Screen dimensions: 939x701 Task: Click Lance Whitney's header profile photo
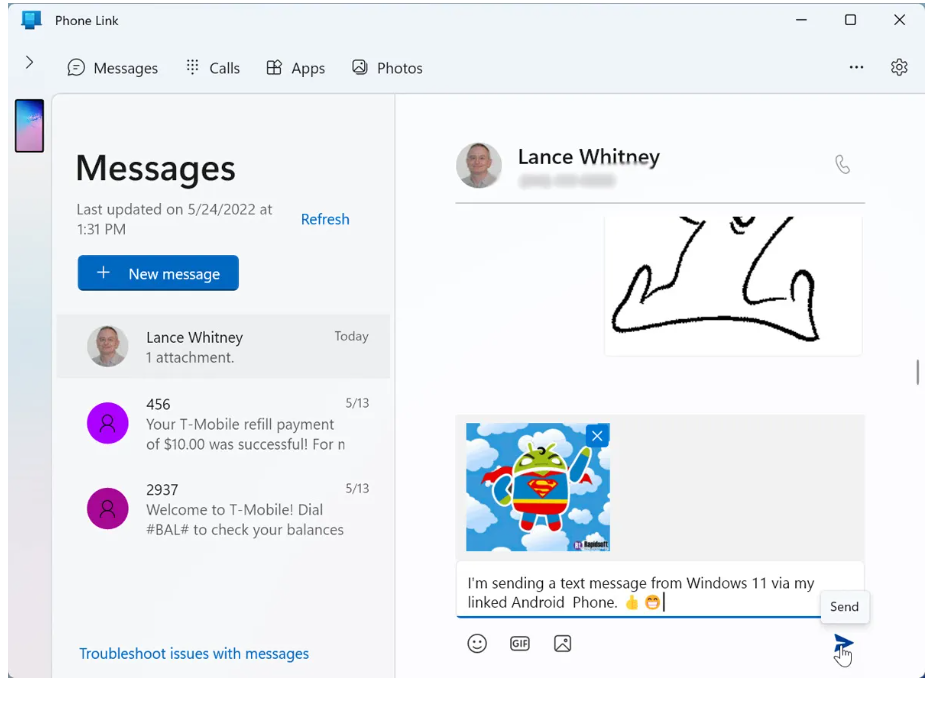coord(478,165)
